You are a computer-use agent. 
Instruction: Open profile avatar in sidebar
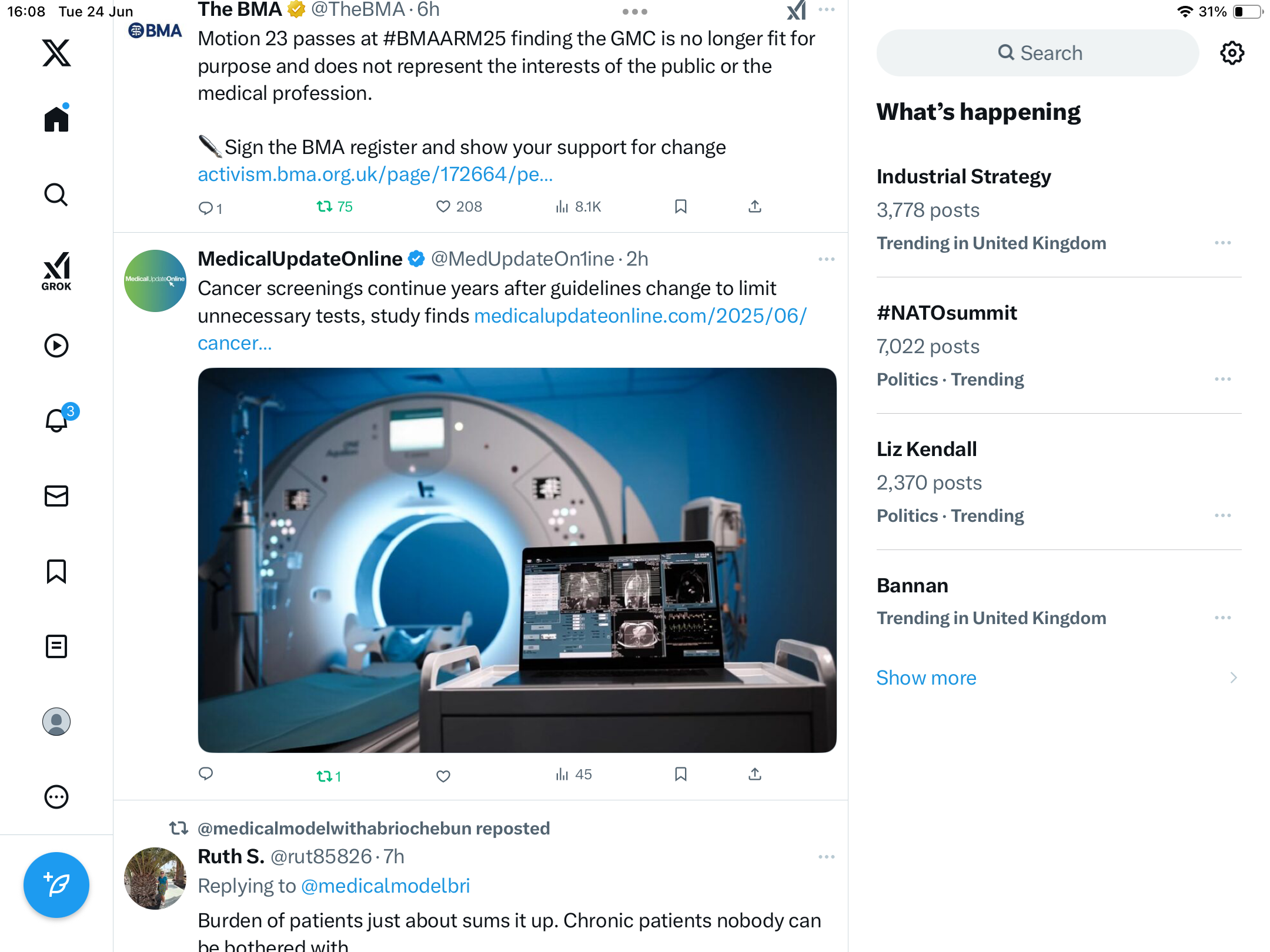[56, 722]
